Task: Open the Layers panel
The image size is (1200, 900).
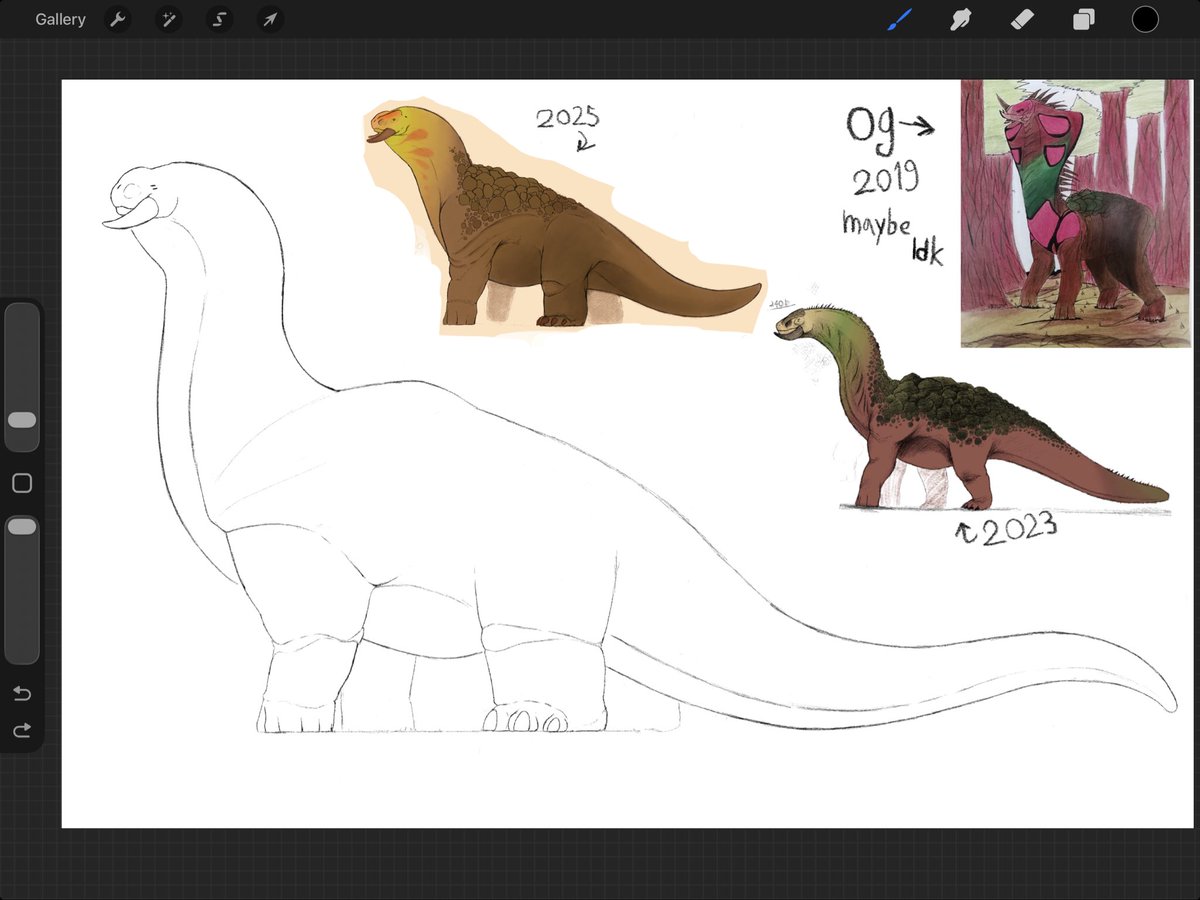Action: pyautogui.click(x=1084, y=19)
